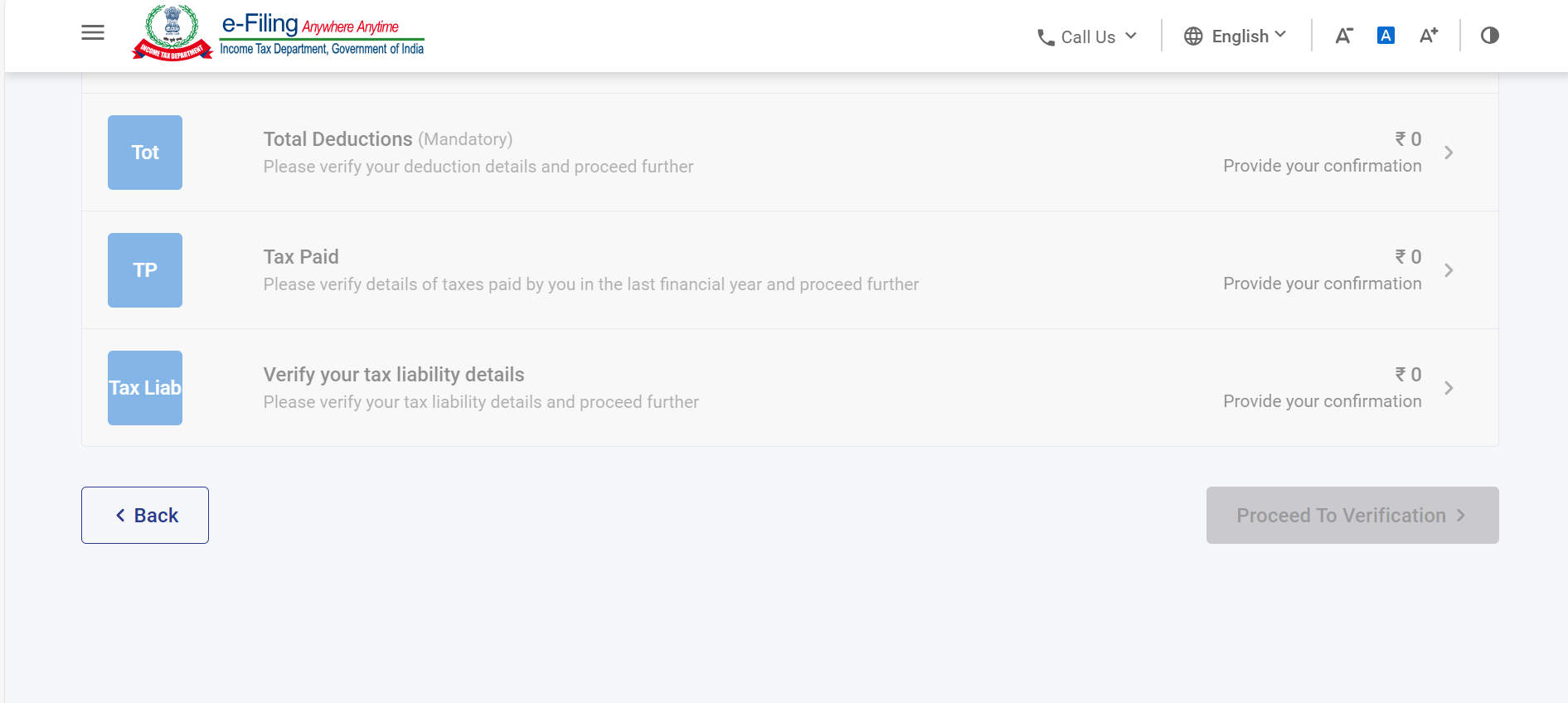This screenshot has height=703, width=1568.
Task: Decrease font size with A- icon
Action: pyautogui.click(x=1343, y=36)
